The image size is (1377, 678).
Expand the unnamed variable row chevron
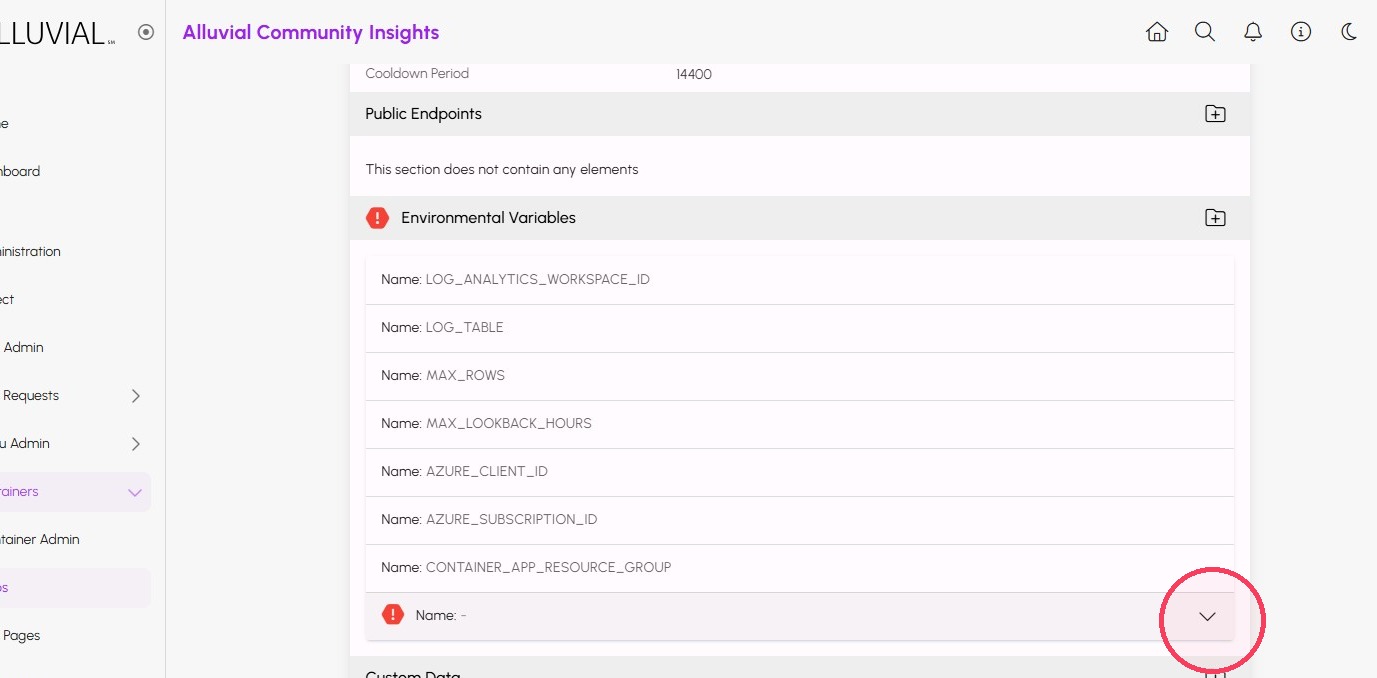[1208, 616]
